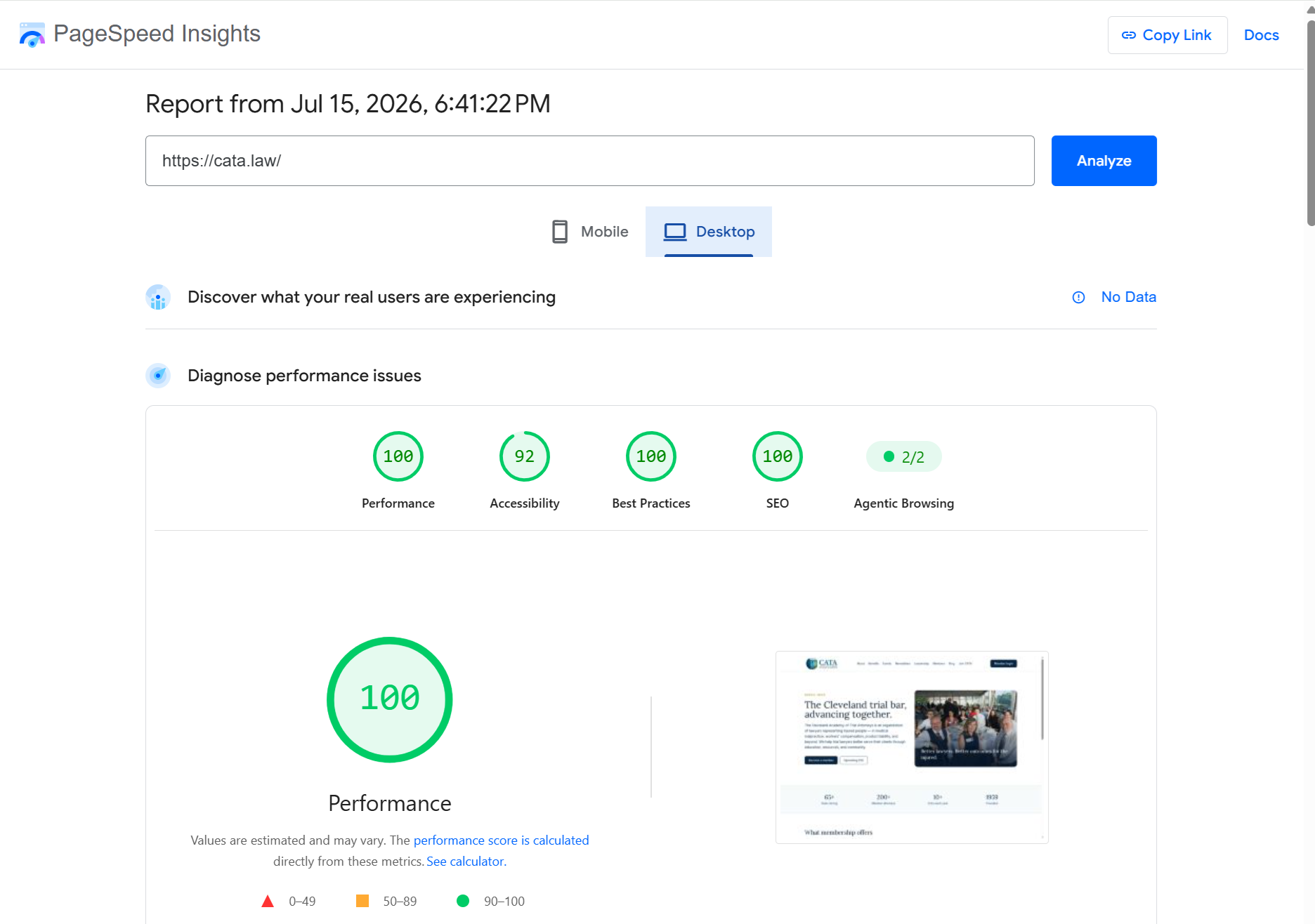Click the red triangle 0–49 legend icon
Image resolution: width=1315 pixels, height=924 pixels.
268,901
